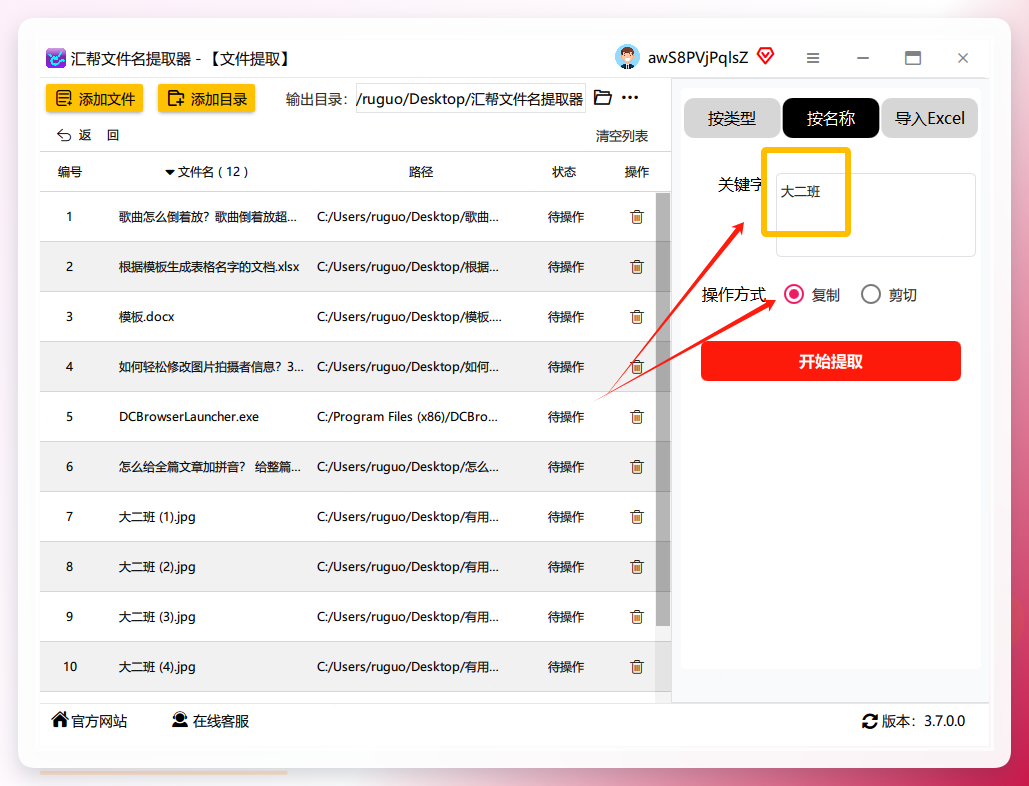Select 复制 radio option
Screen dimensions: 1029x786
pyautogui.click(x=794, y=295)
